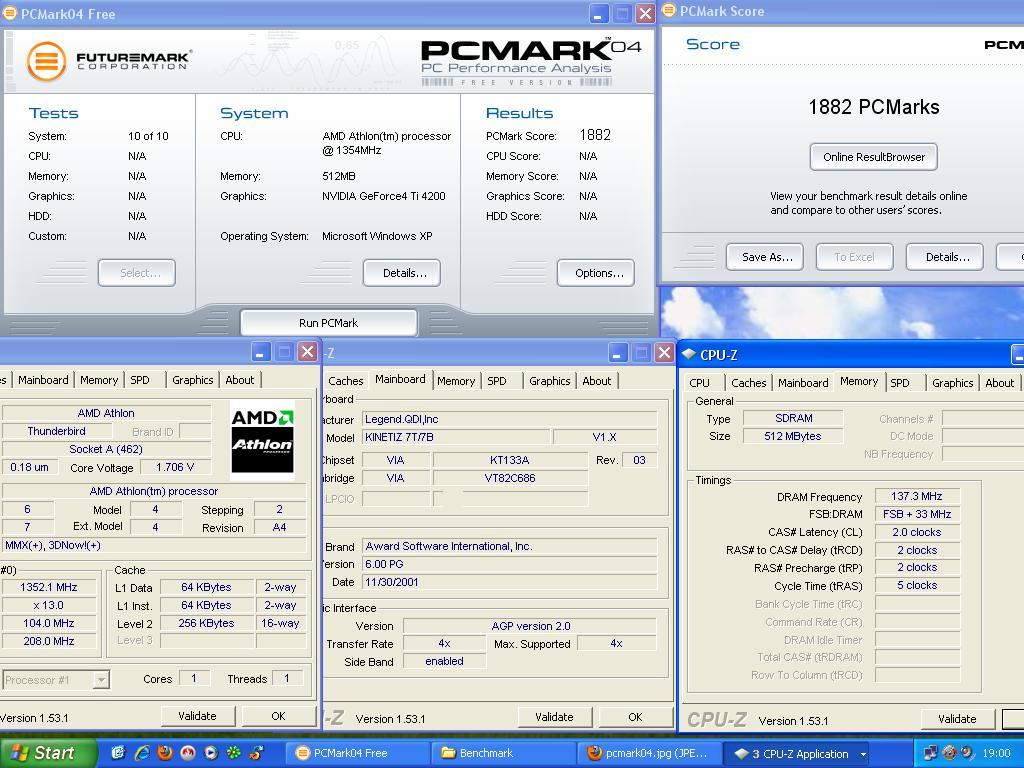The image size is (1024, 768).
Task: Click Validate in the CPU tab CPU-Z window
Action: click(197, 716)
